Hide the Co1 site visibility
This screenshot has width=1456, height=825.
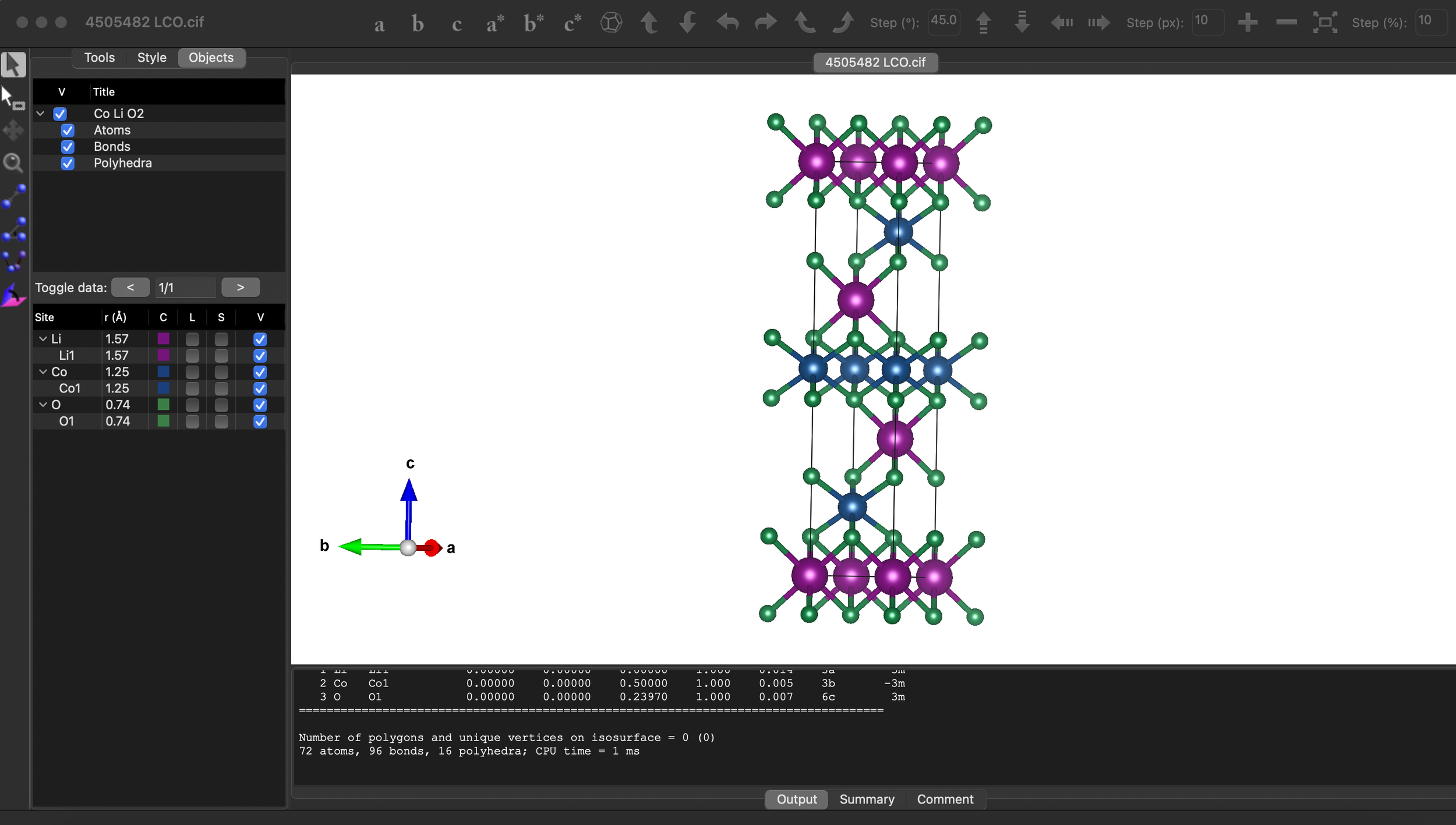click(260, 388)
